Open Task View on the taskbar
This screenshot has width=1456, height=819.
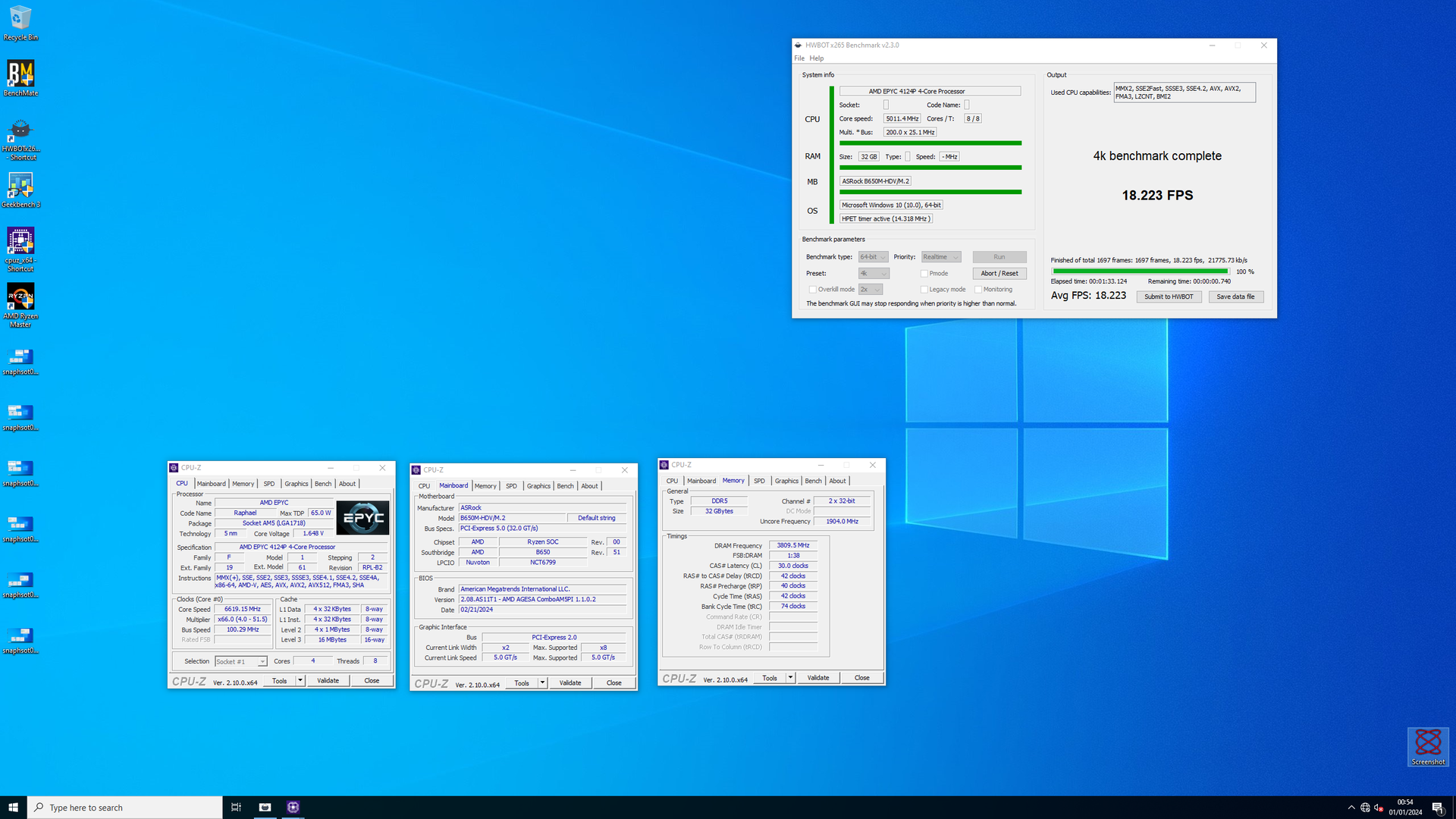[x=236, y=808]
